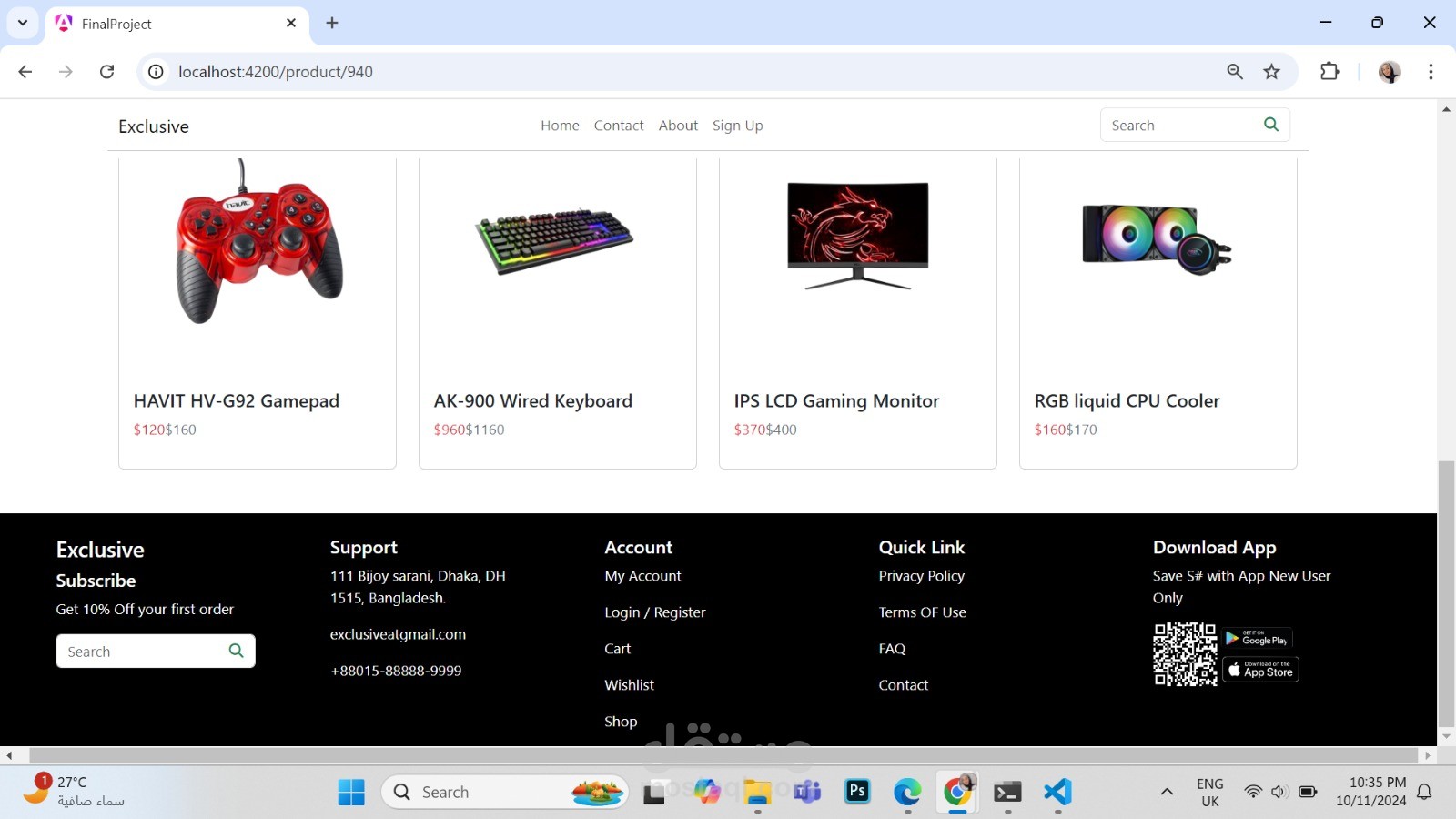Launch Photoshop from the taskbar
This screenshot has width=1456, height=819.
[x=857, y=792]
